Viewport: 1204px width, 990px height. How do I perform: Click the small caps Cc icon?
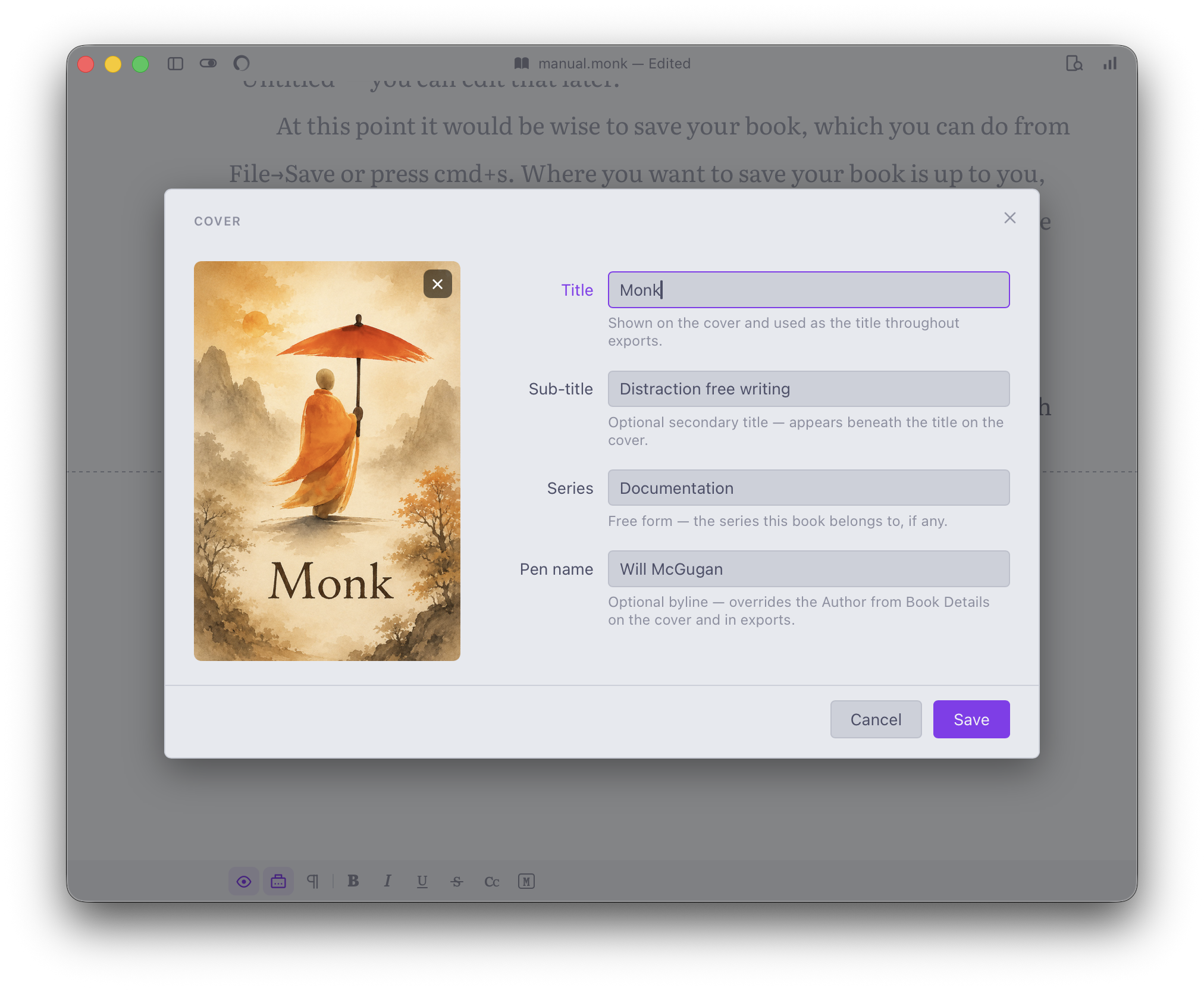click(492, 881)
